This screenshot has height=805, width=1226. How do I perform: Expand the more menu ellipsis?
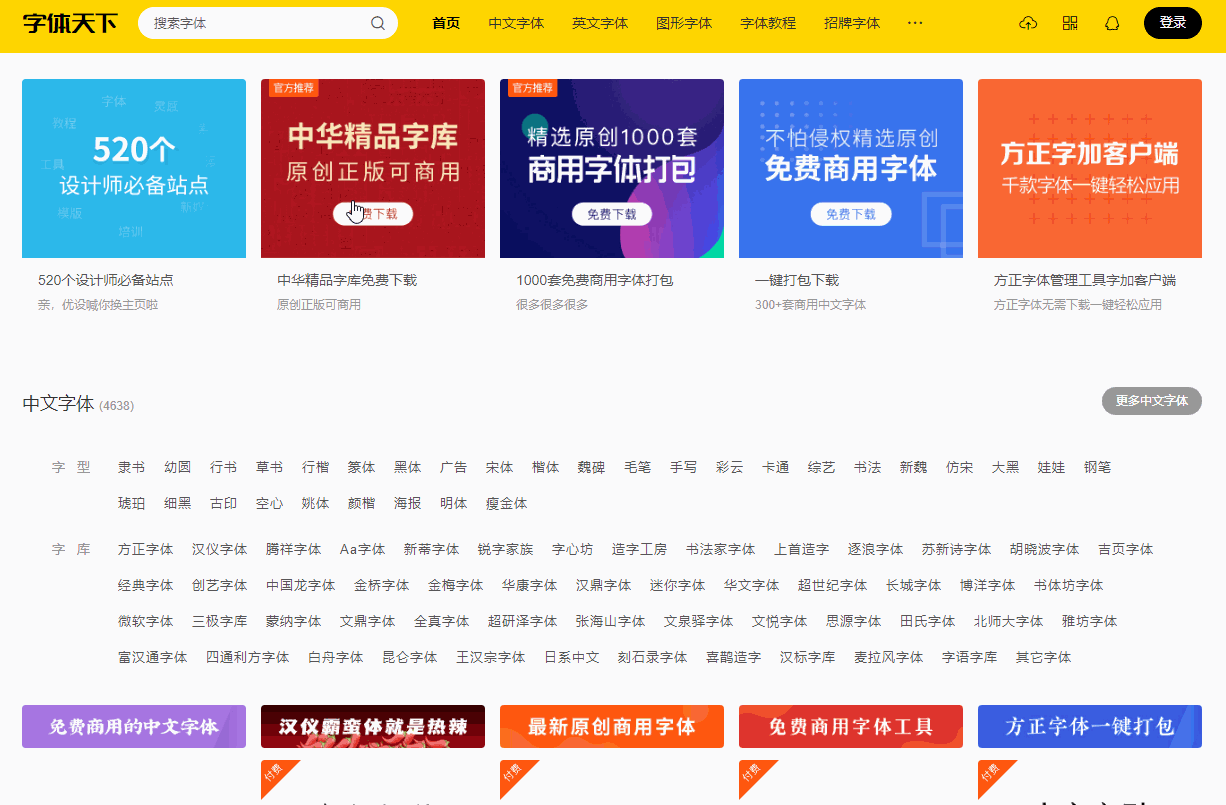pos(915,22)
